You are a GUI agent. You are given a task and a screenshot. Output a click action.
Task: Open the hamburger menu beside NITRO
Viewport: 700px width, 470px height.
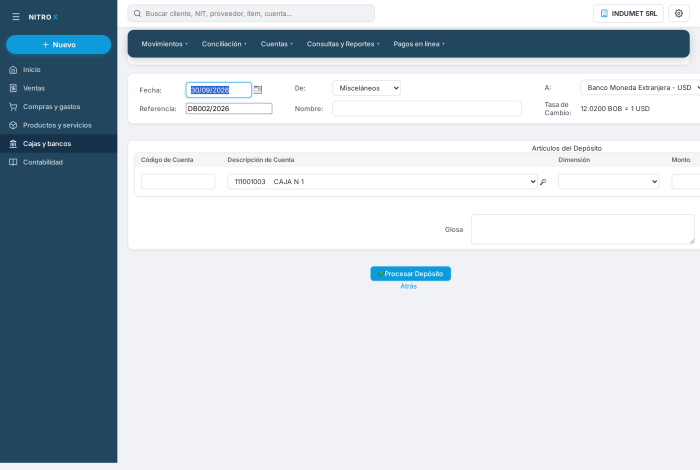[16, 17]
